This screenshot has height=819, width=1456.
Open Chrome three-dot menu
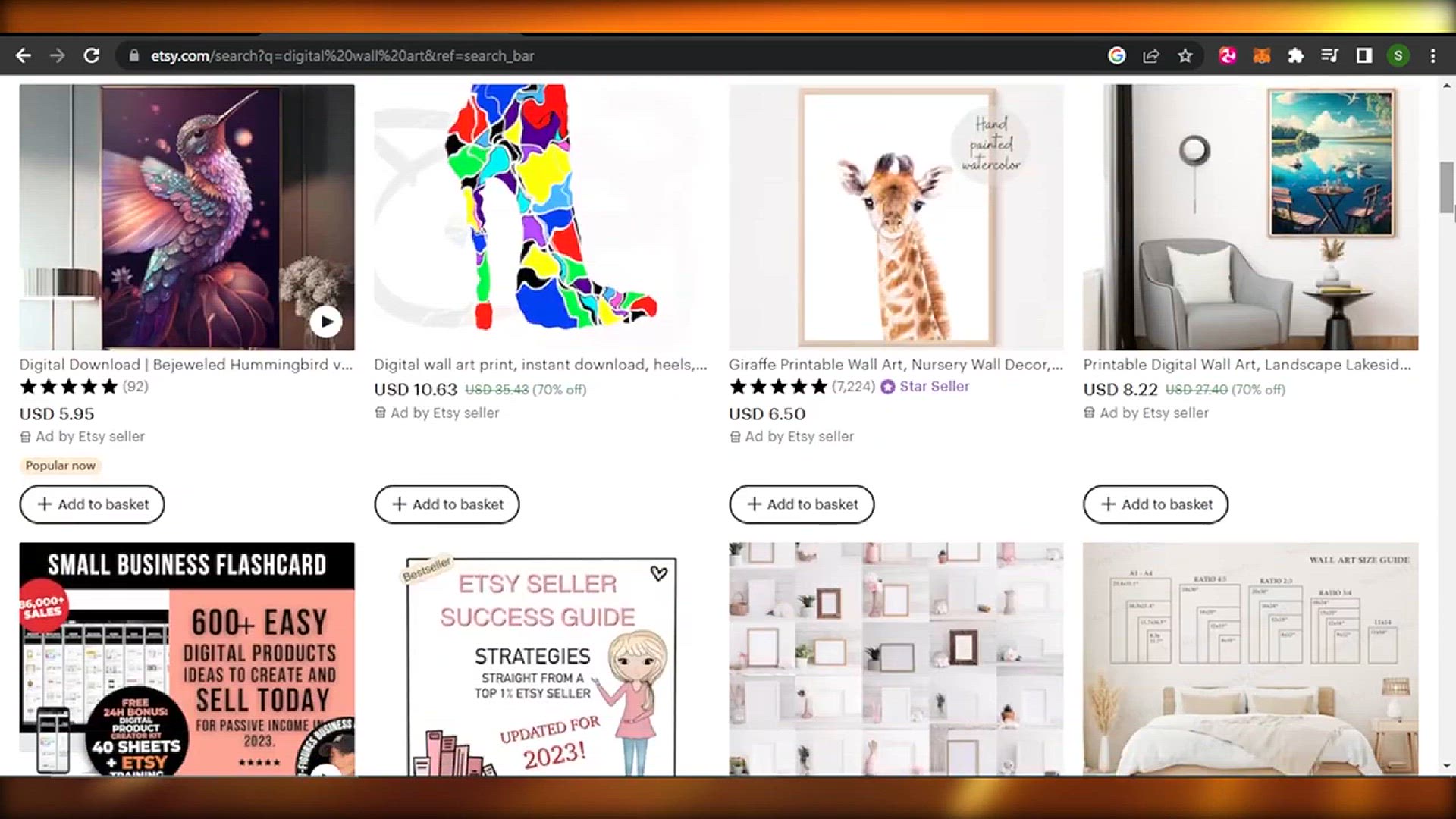tap(1432, 55)
